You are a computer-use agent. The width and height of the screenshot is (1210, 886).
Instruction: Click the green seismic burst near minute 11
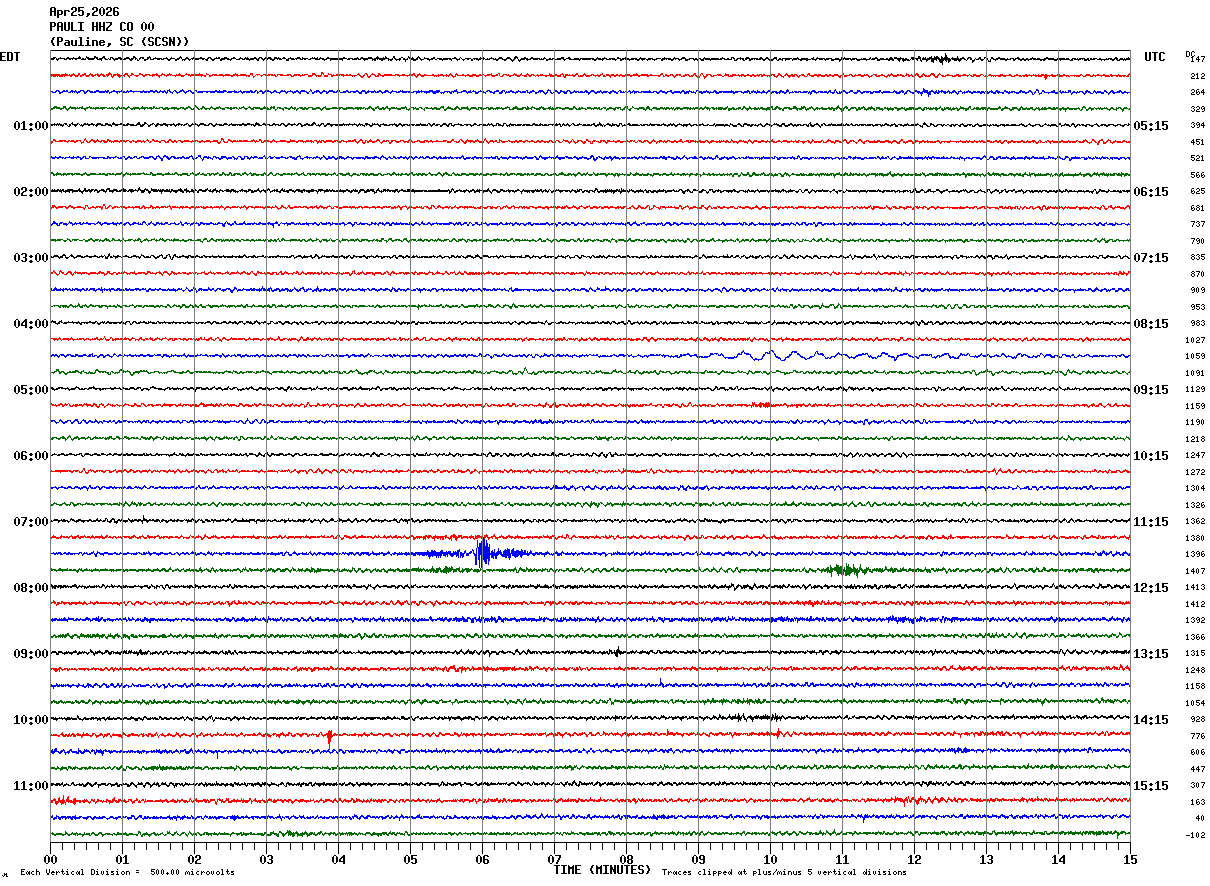[x=846, y=570]
